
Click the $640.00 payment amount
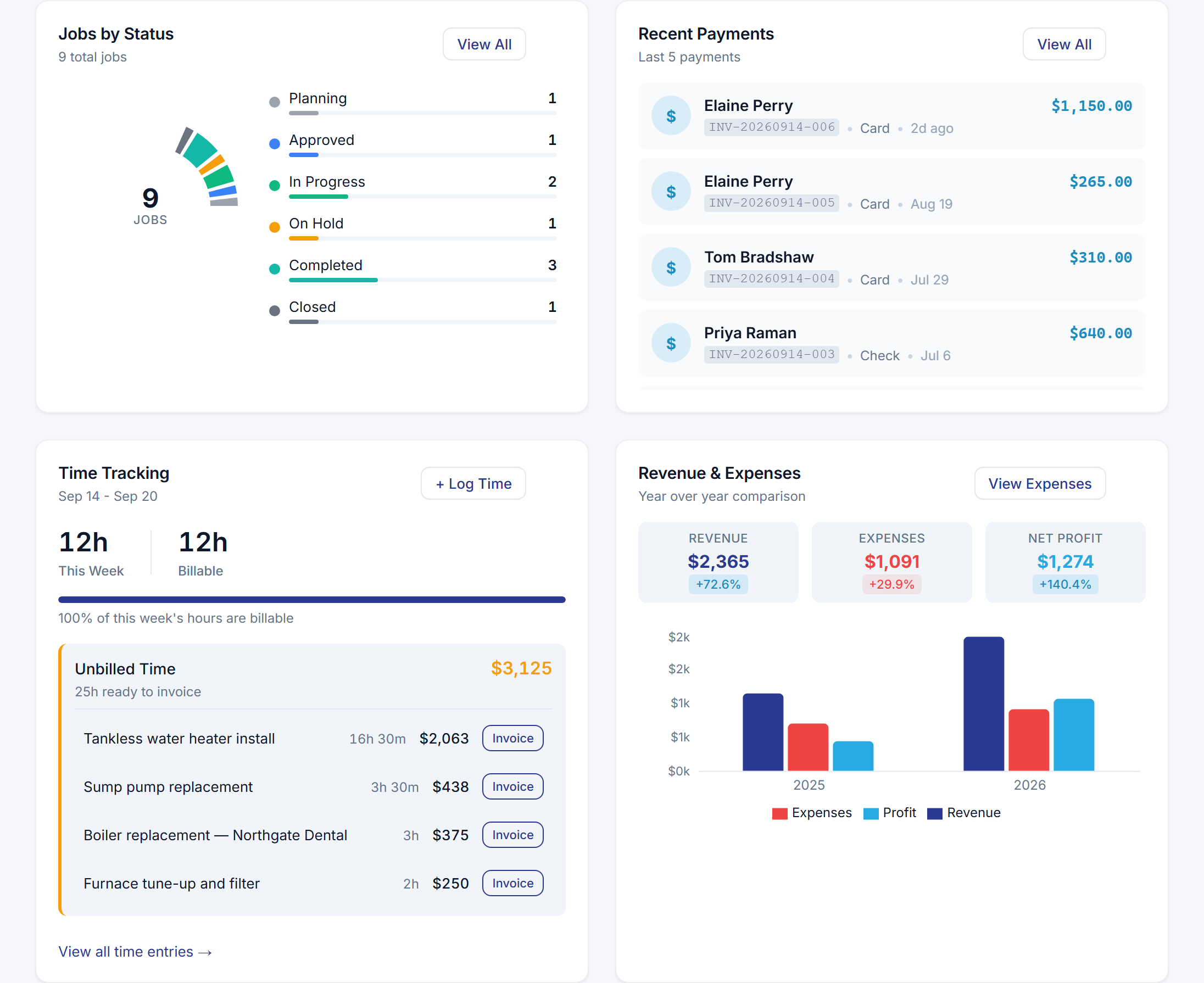pyautogui.click(x=1100, y=333)
